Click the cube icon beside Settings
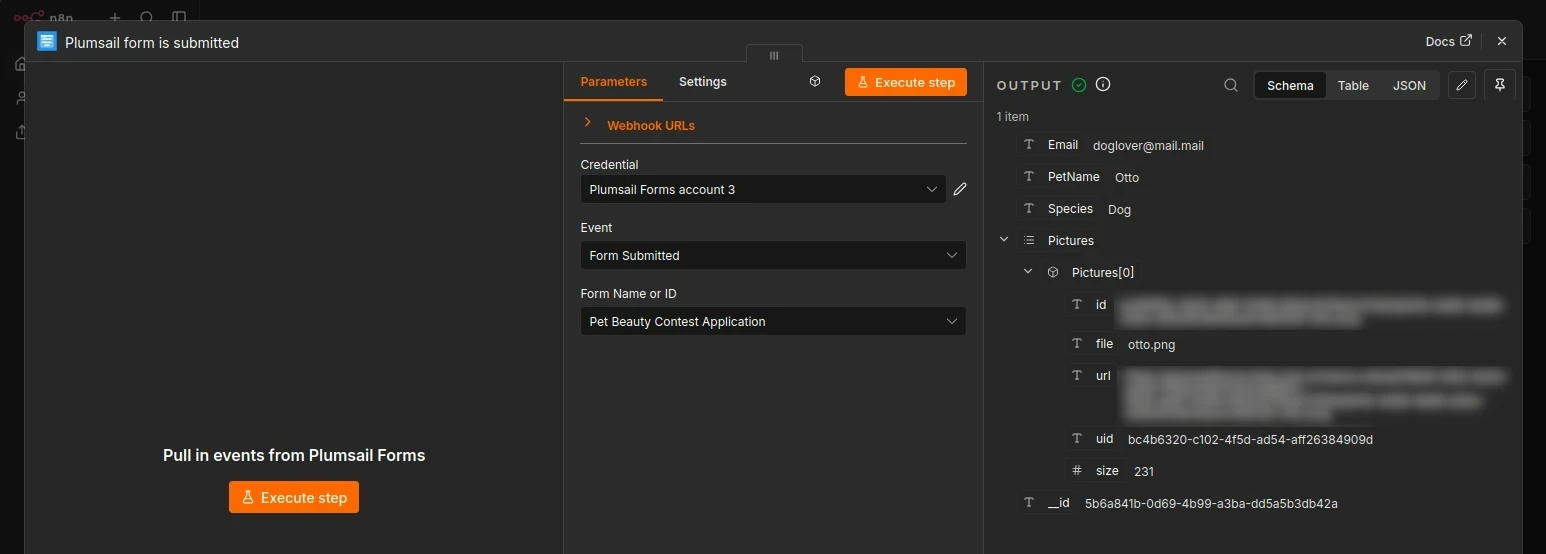The height and width of the screenshot is (554, 1546). pos(815,82)
